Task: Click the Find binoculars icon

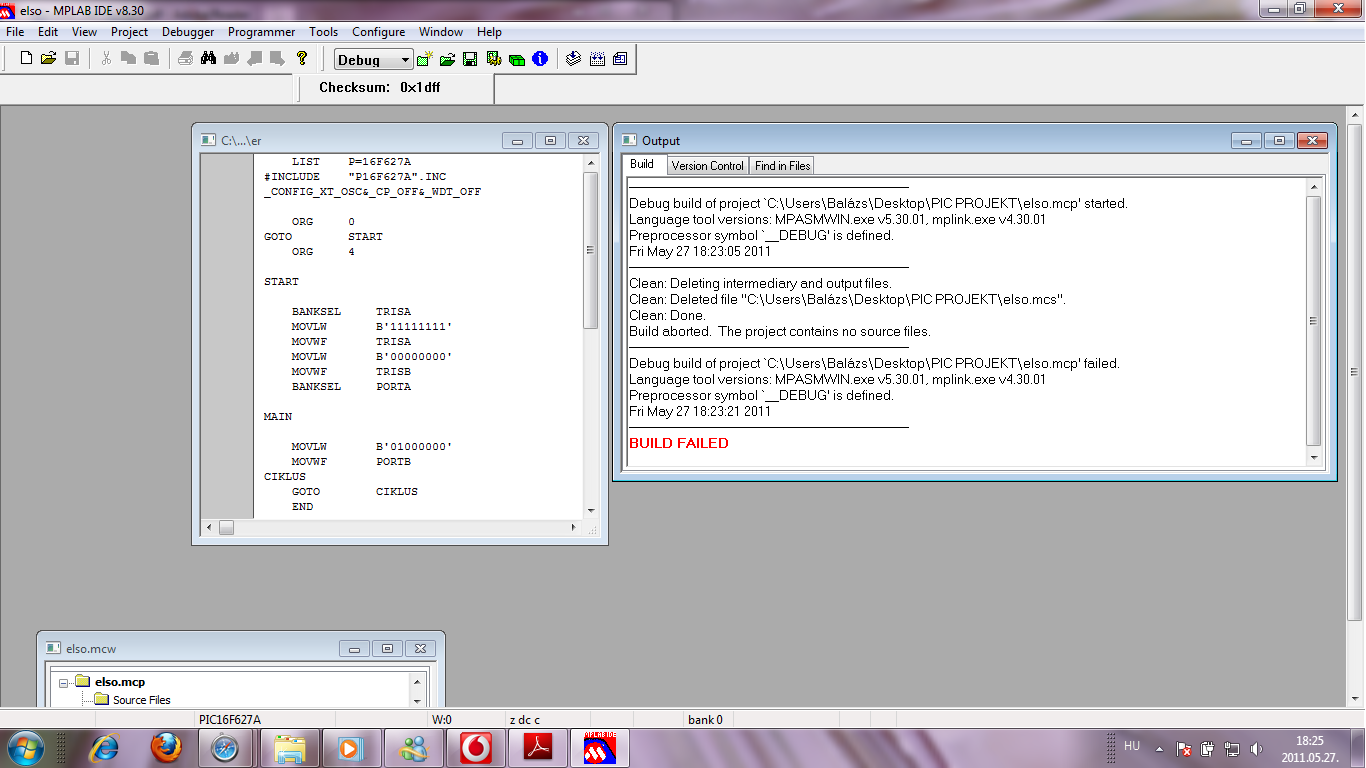Action: pyautogui.click(x=208, y=59)
